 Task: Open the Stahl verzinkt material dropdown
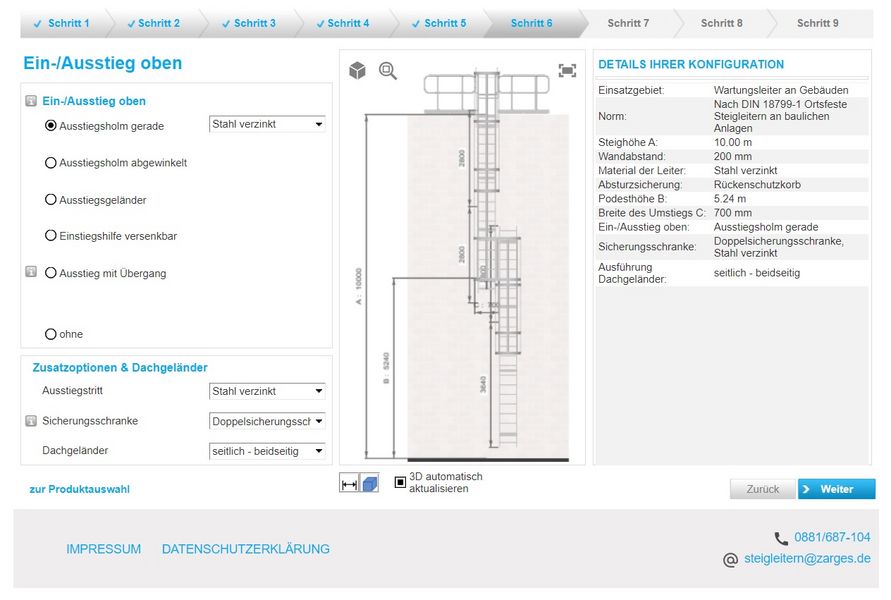click(x=267, y=124)
